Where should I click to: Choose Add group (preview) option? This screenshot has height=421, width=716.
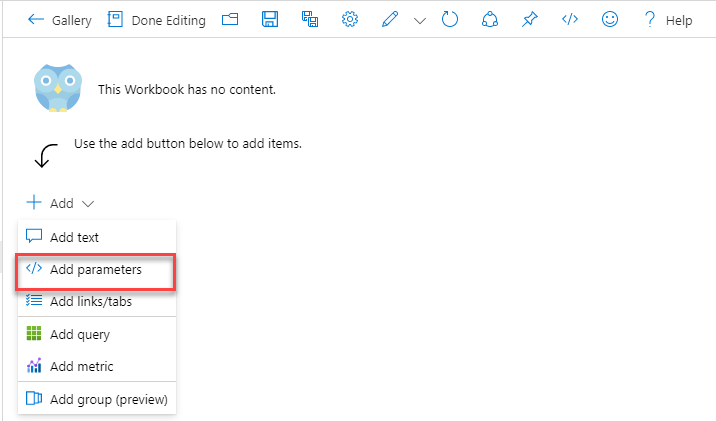pos(97,399)
